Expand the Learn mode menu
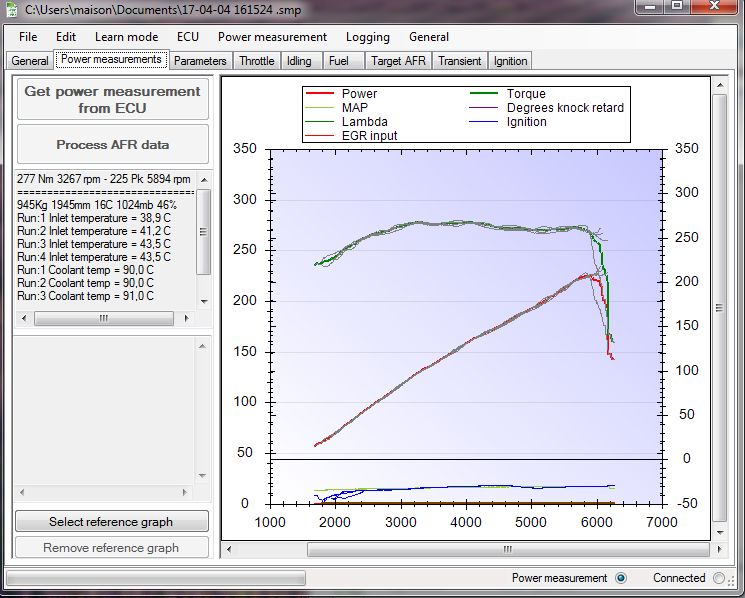 tap(126, 37)
